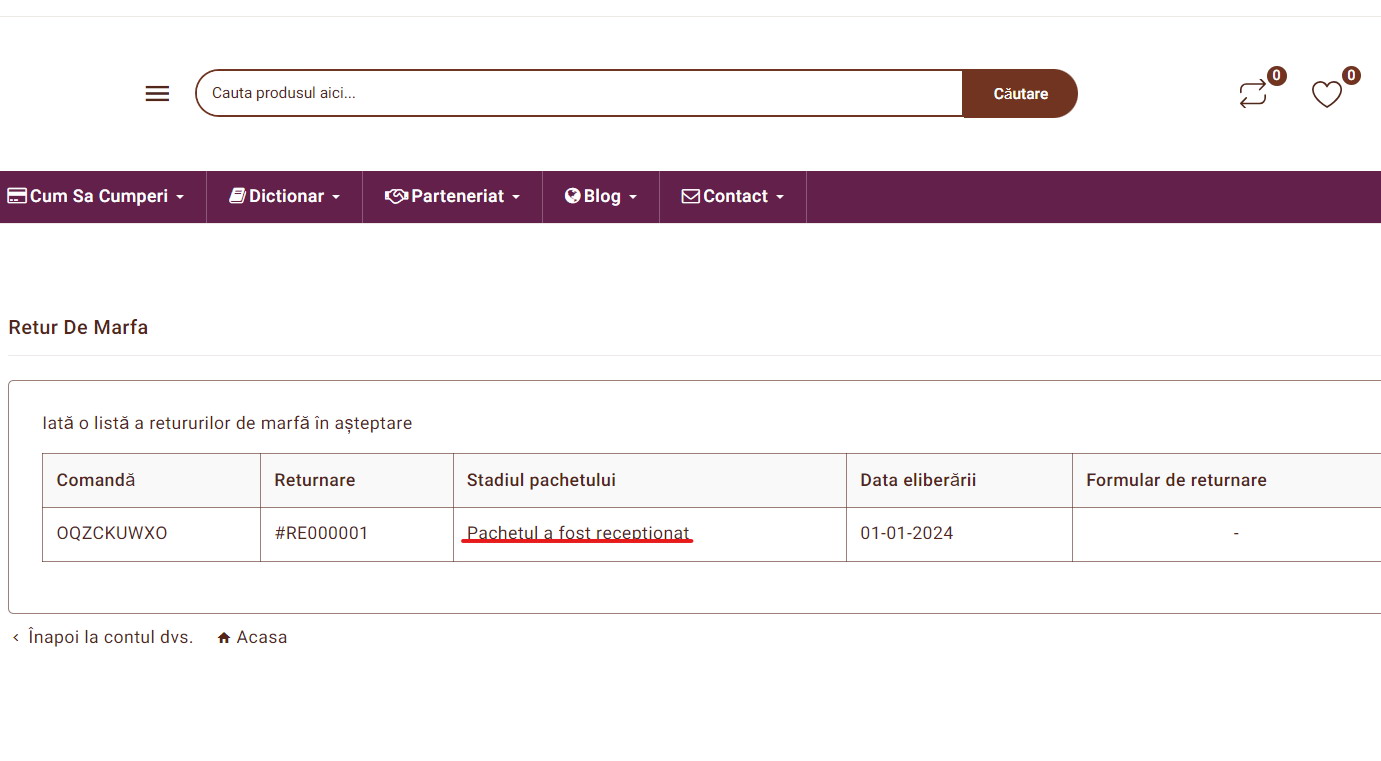The width and height of the screenshot is (1381, 761).
Task: Click the Data eliberării column header
Action: click(x=960, y=481)
